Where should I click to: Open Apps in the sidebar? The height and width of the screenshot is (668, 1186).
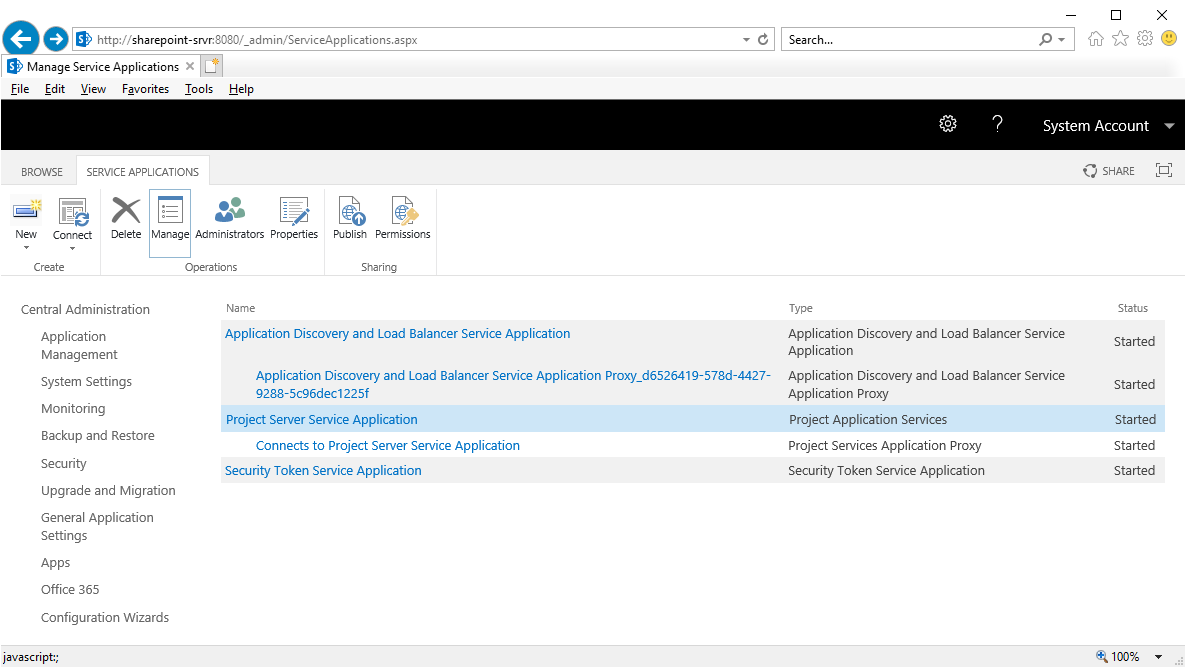55,563
